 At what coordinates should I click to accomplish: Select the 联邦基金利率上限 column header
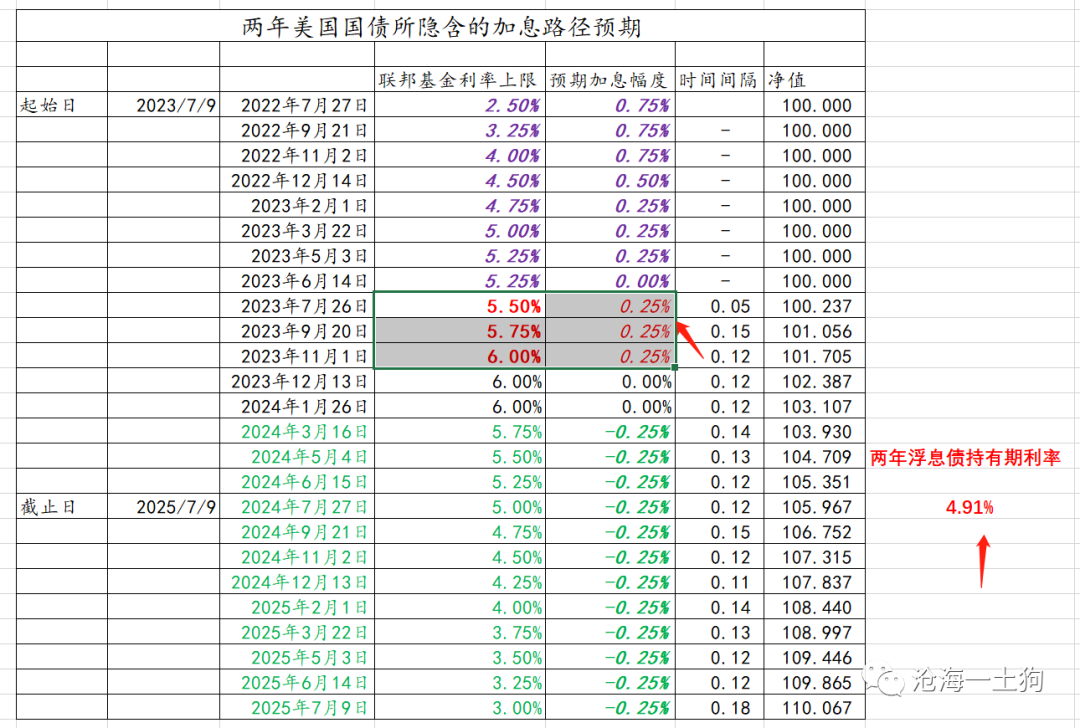click(x=459, y=80)
